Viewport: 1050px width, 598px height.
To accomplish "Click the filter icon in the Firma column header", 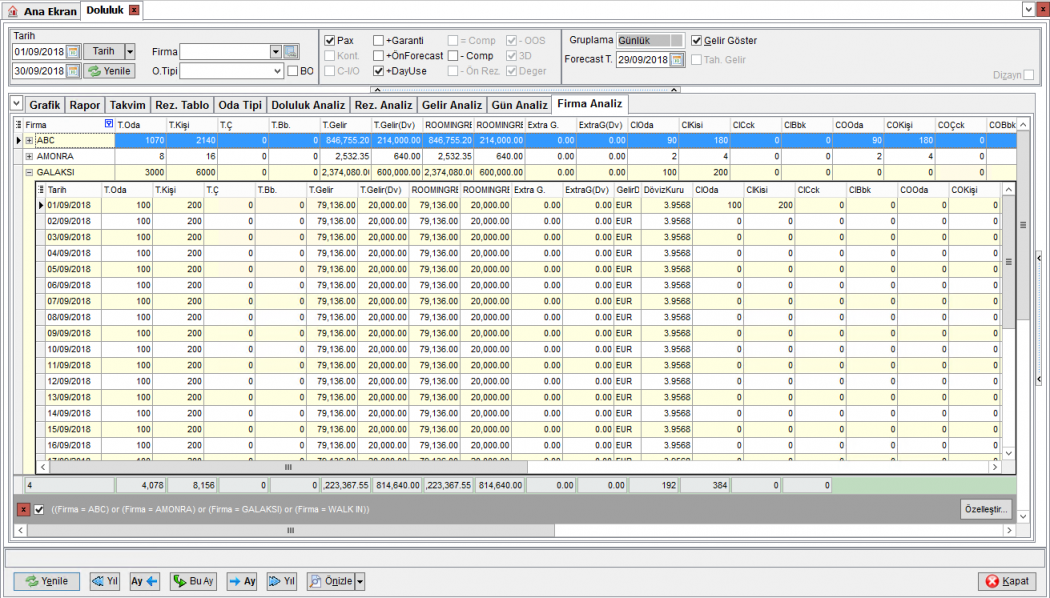I will click(109, 124).
